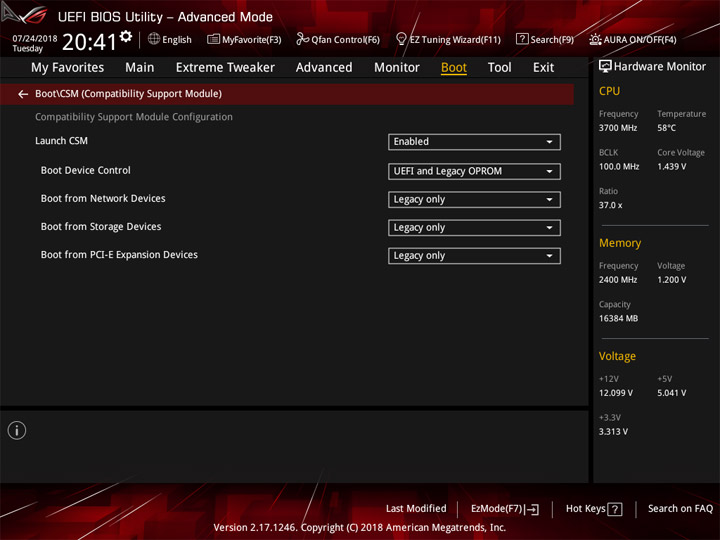Click the AURA ON/OFF(F4) label

(640, 40)
